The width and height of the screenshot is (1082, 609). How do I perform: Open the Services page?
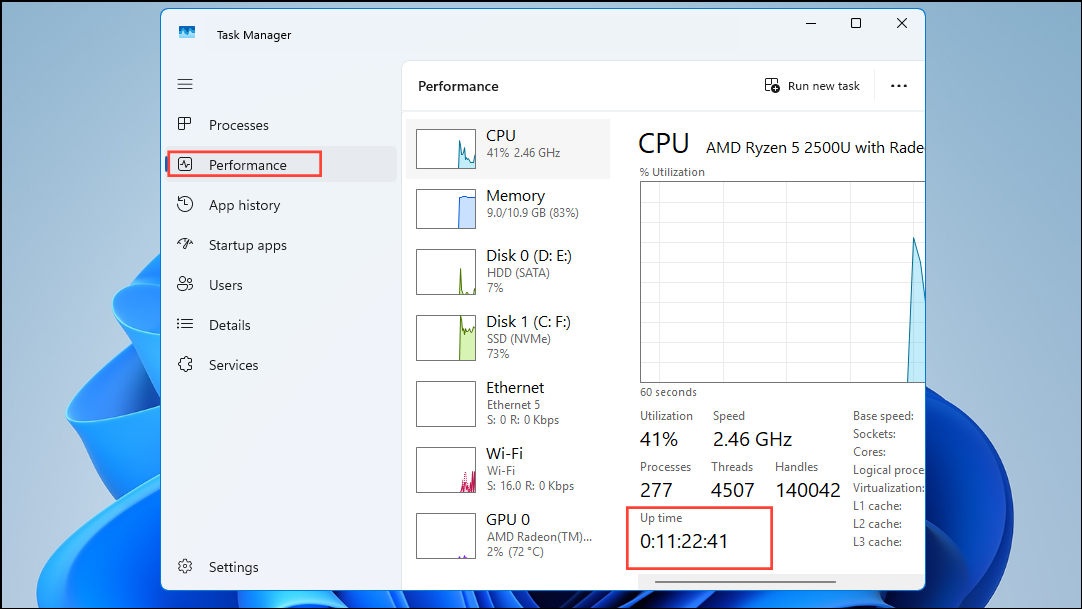coord(282,365)
